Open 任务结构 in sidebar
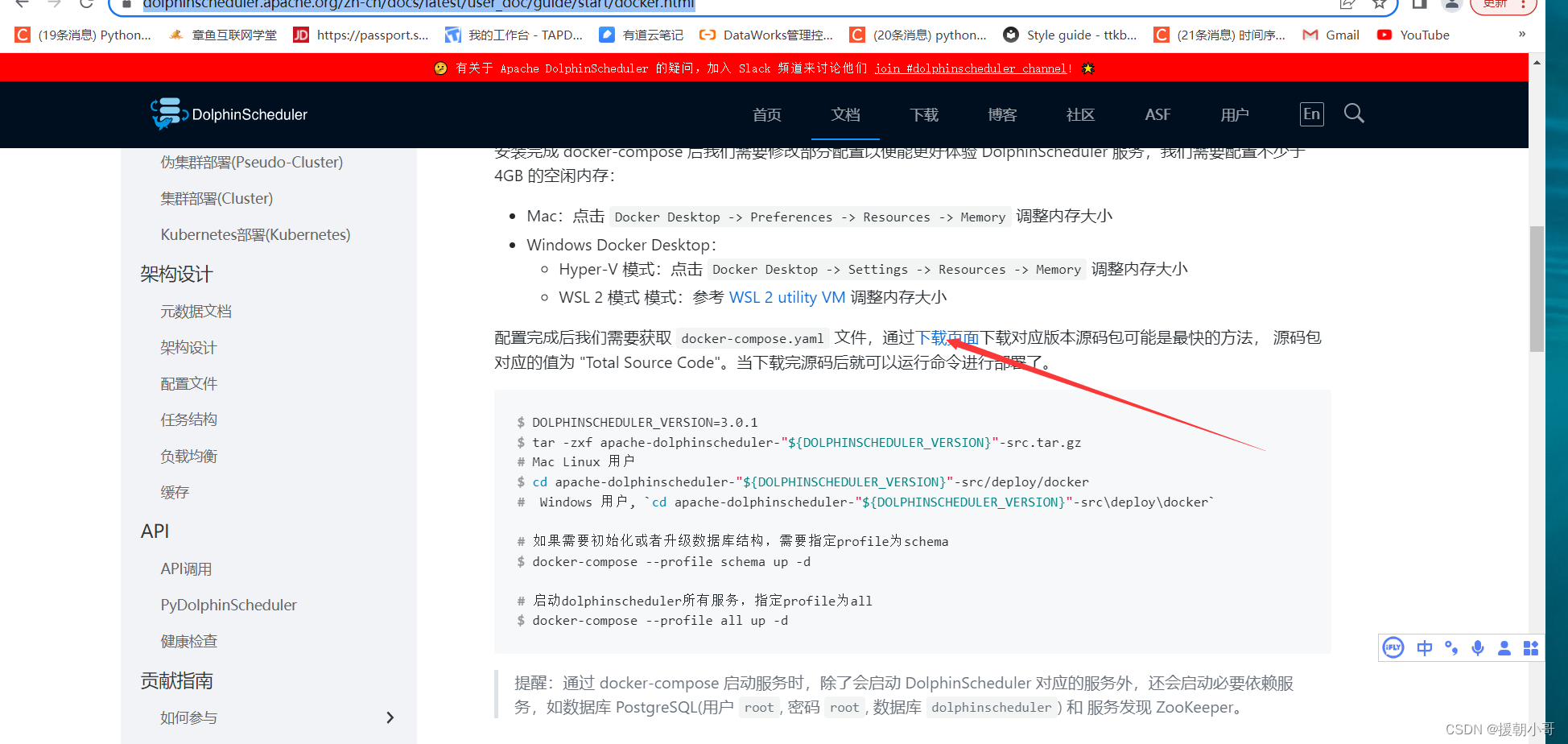This screenshot has height=744, width=1568. [x=188, y=420]
